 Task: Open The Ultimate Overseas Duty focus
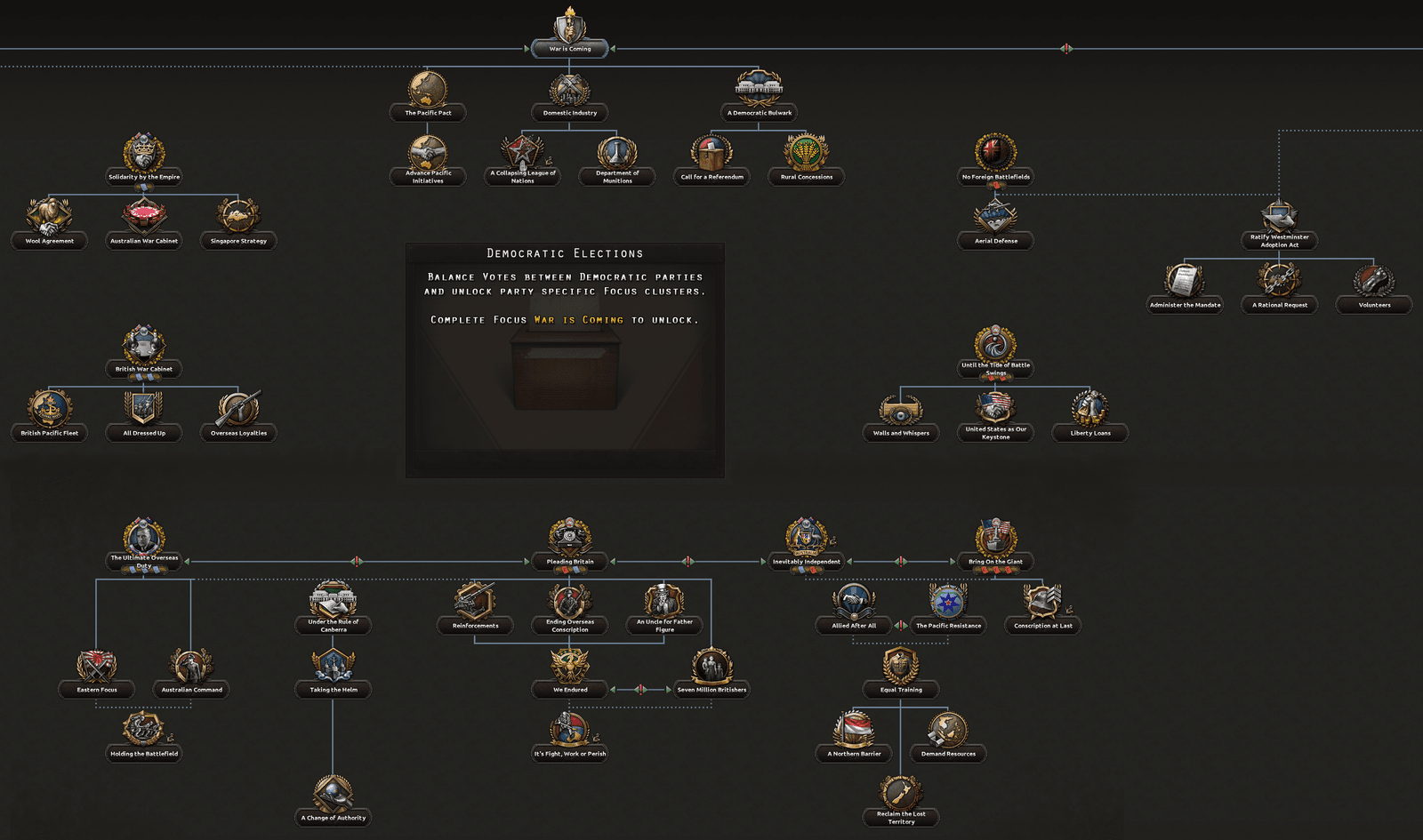[144, 546]
